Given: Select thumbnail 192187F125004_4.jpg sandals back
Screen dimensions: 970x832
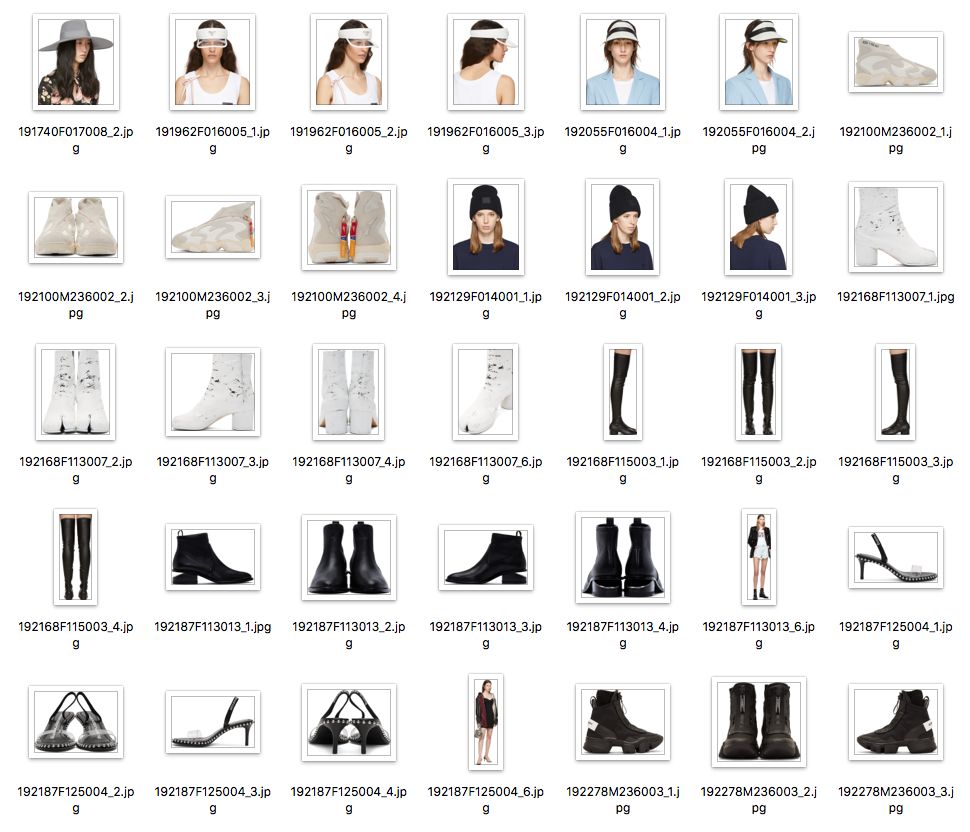Looking at the screenshot, I should point(349,722).
